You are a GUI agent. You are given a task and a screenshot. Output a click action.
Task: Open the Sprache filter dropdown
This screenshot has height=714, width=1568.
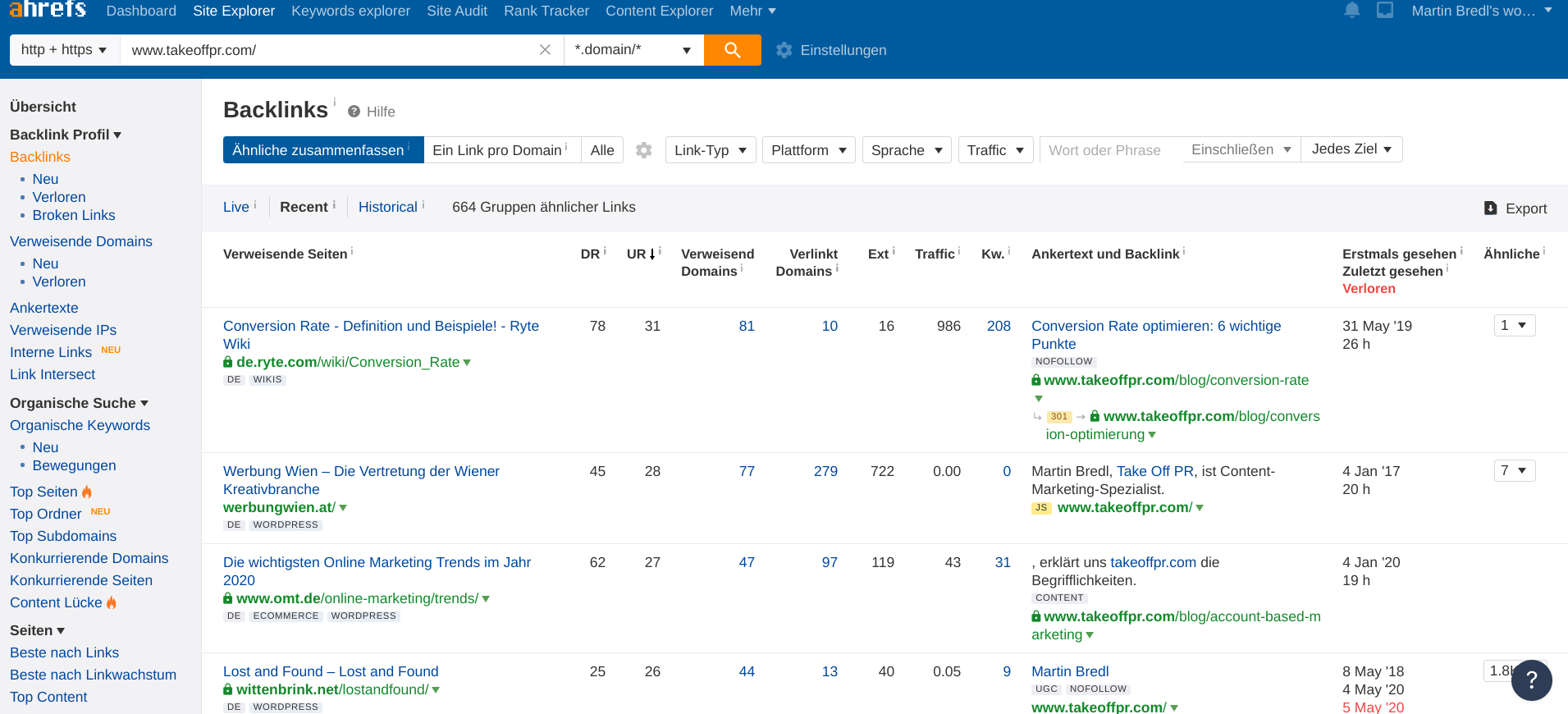pyautogui.click(x=907, y=150)
